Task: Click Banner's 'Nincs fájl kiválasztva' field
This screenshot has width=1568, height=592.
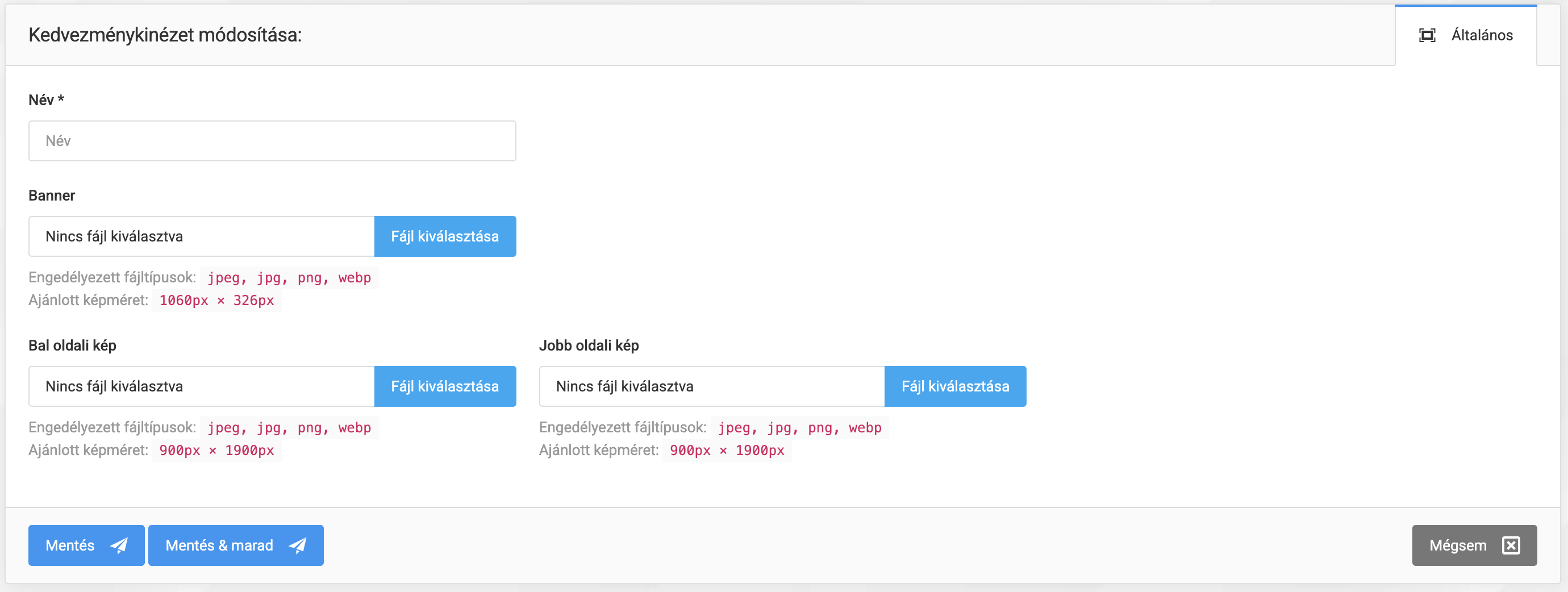Action: point(202,237)
